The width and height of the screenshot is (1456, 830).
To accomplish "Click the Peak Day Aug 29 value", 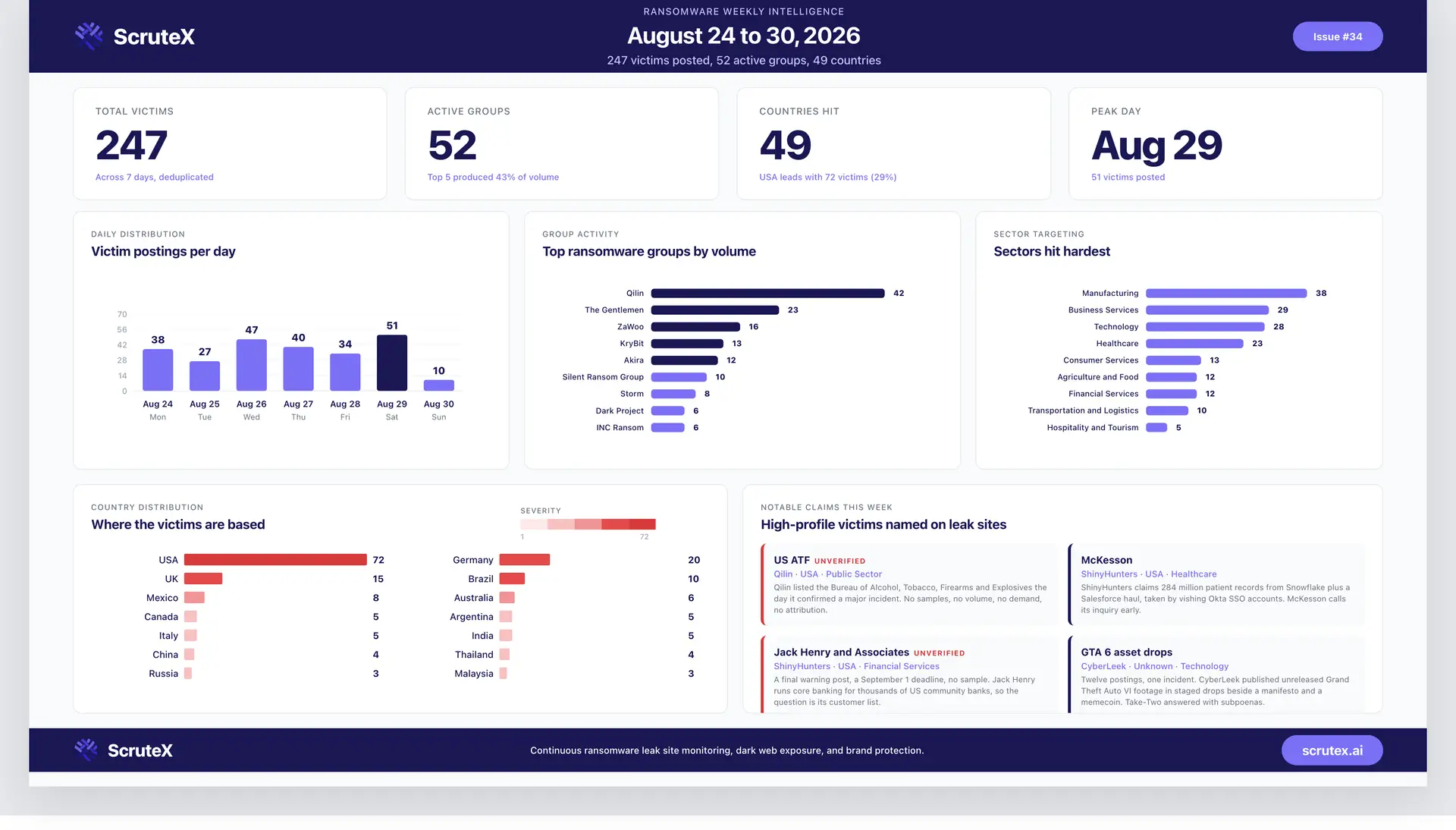I will pos(1156,146).
